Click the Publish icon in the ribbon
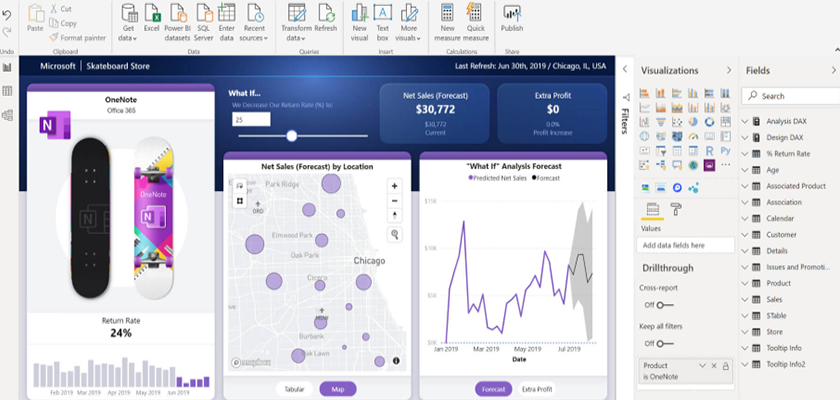The image size is (840, 400). click(x=512, y=14)
